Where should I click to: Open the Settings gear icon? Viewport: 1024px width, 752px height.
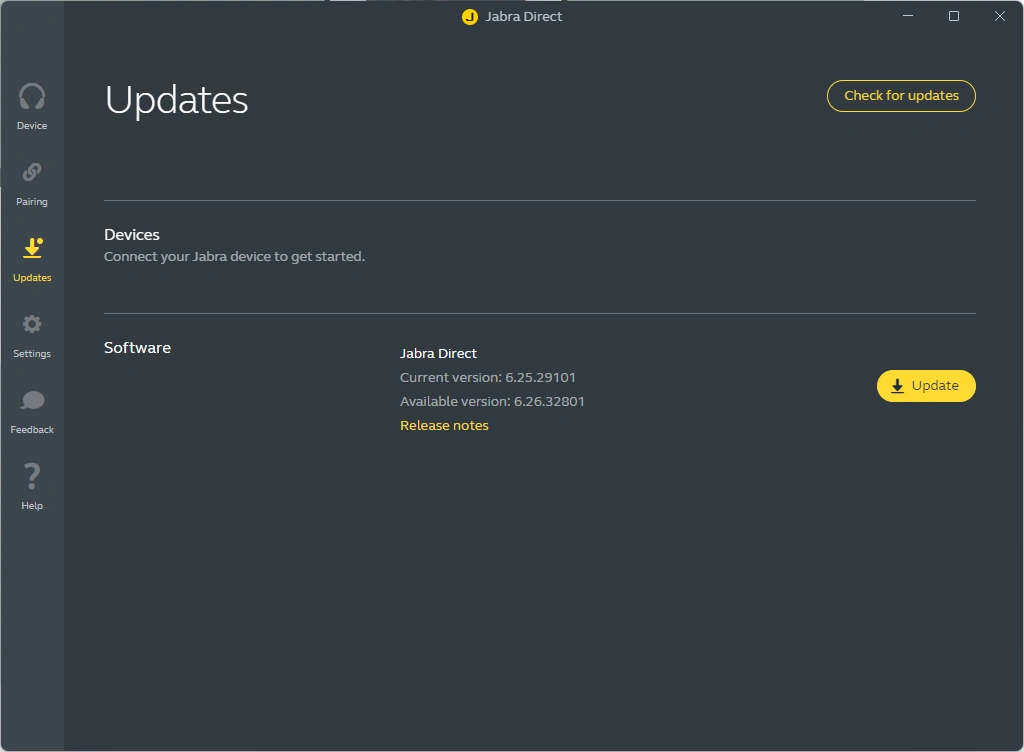pos(32,325)
